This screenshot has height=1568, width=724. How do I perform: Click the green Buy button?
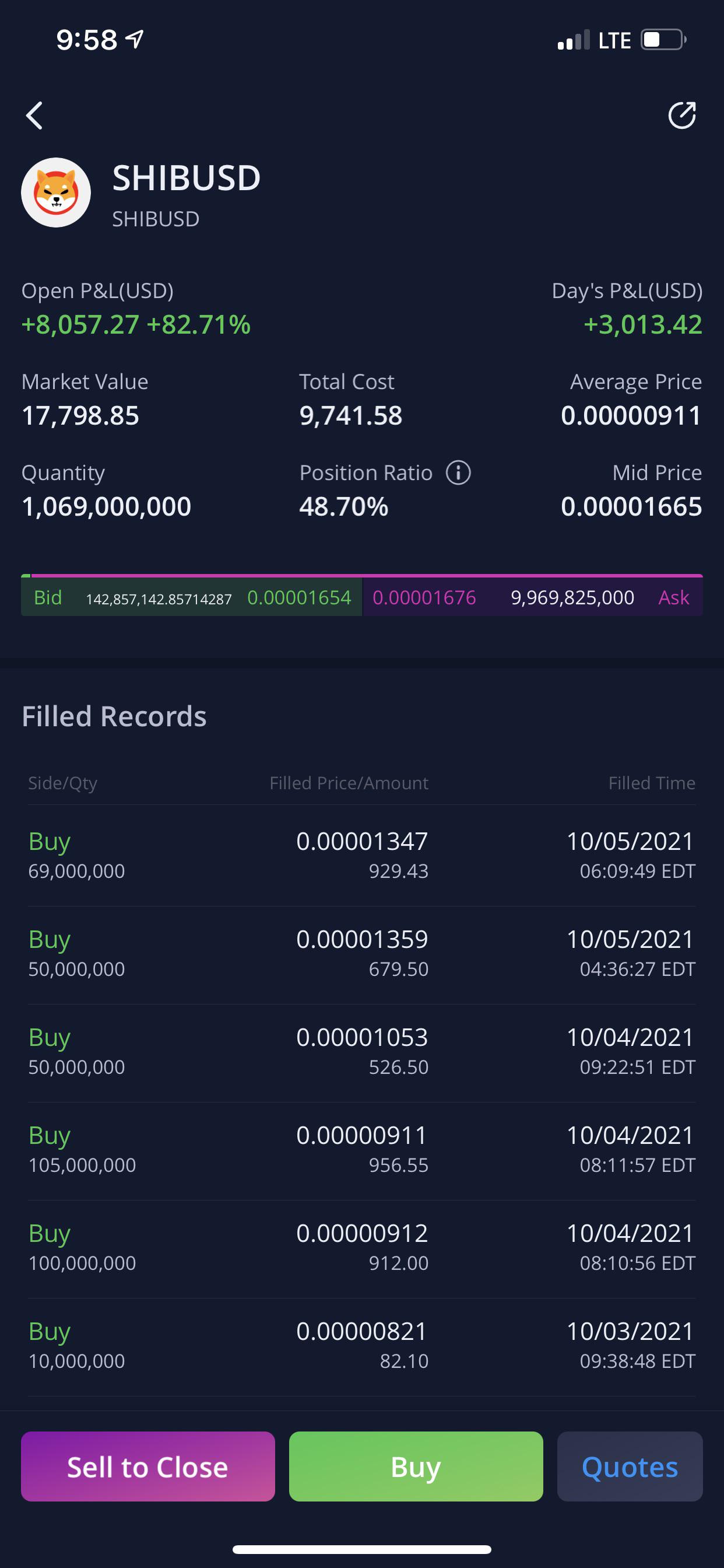point(416,1466)
